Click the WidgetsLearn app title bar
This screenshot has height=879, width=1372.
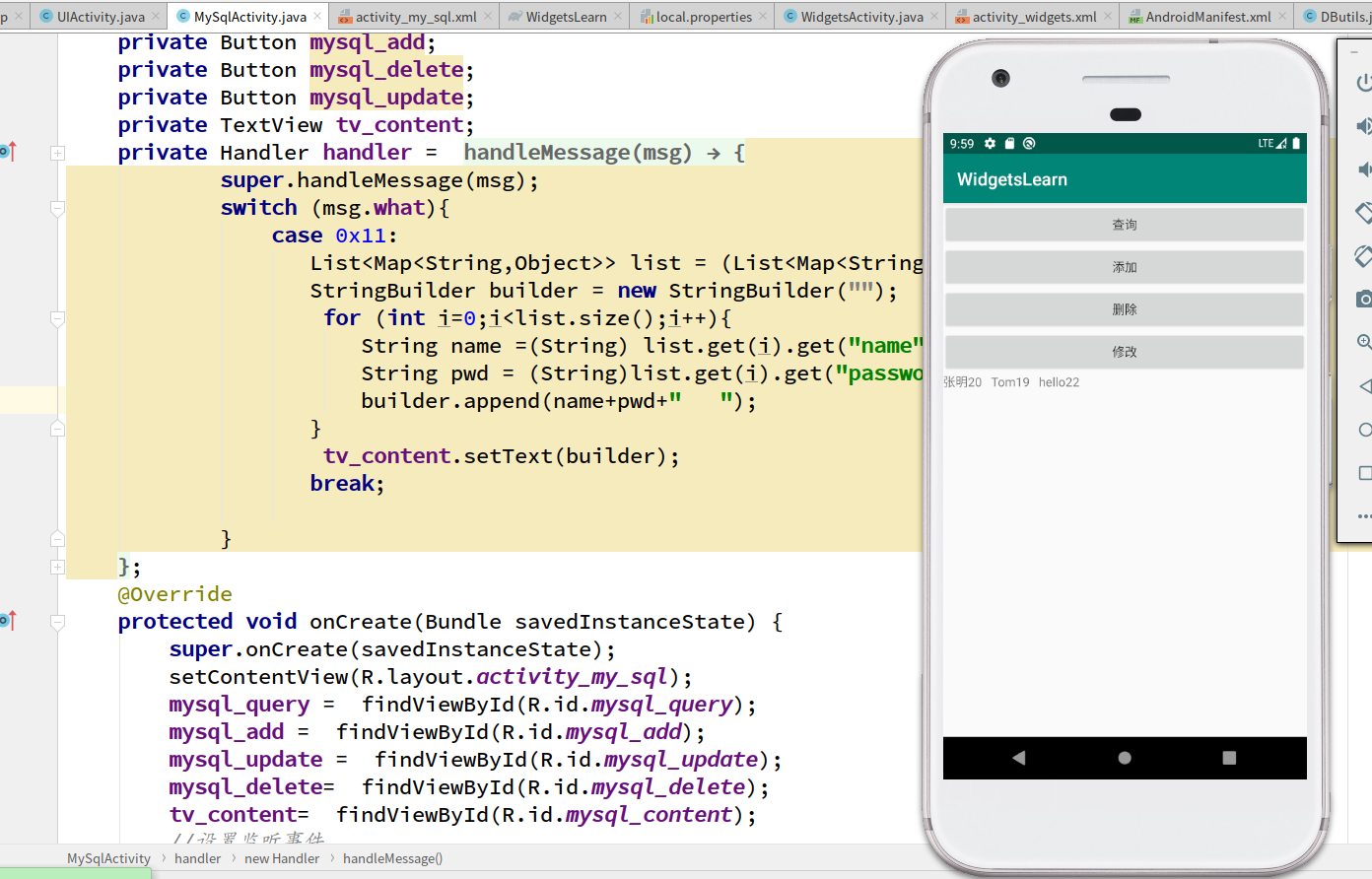coord(1125,179)
